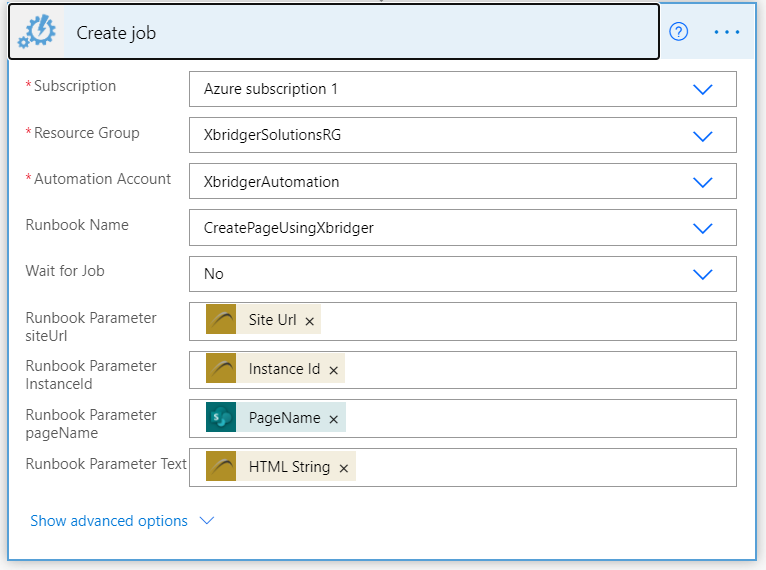Click the Azure Automation gear icon
Screen dimensions: 766x570
(37, 32)
